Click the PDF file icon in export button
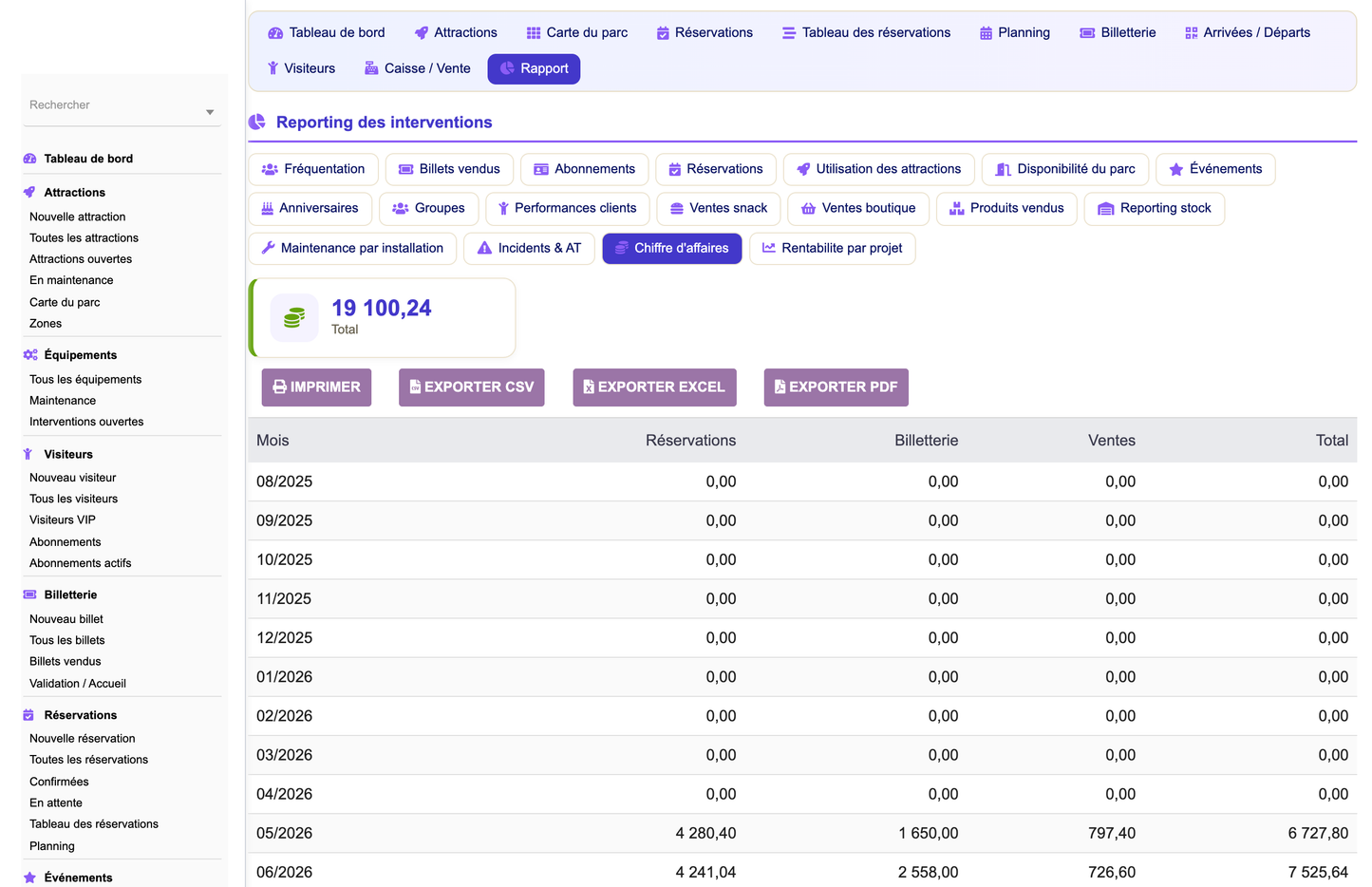This screenshot has width=1372, height=887. click(780, 387)
